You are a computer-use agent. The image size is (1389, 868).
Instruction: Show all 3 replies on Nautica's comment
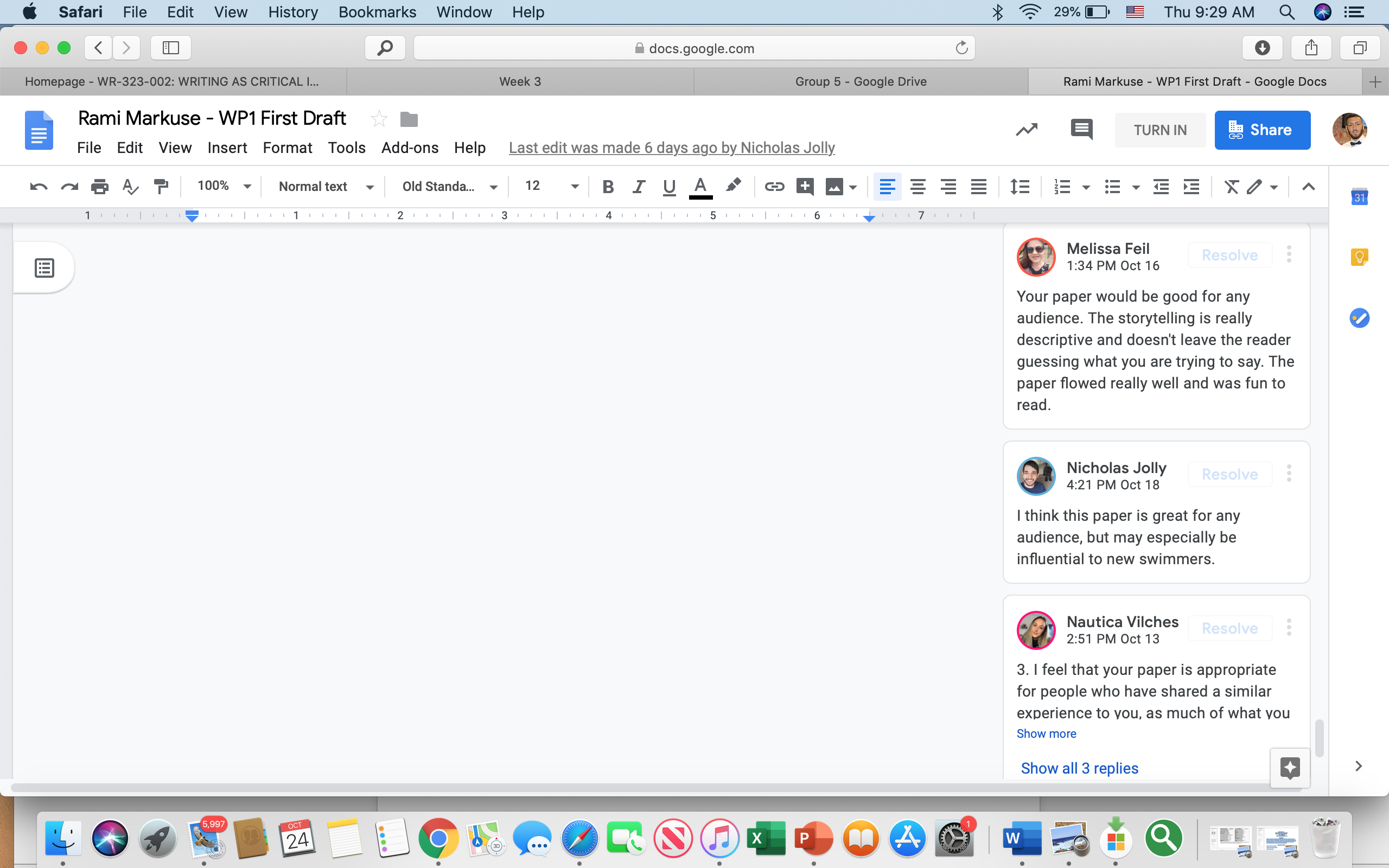pos(1079,768)
